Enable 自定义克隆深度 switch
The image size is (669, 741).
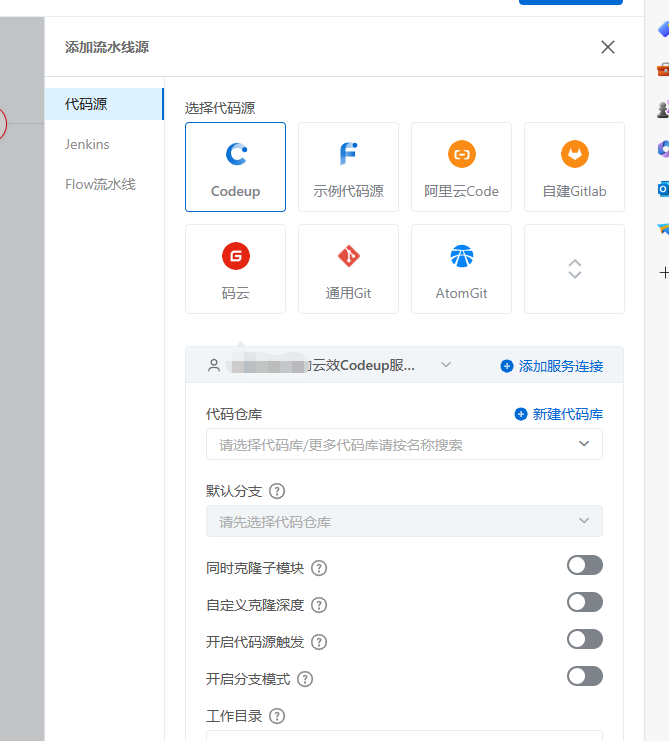pyautogui.click(x=585, y=602)
